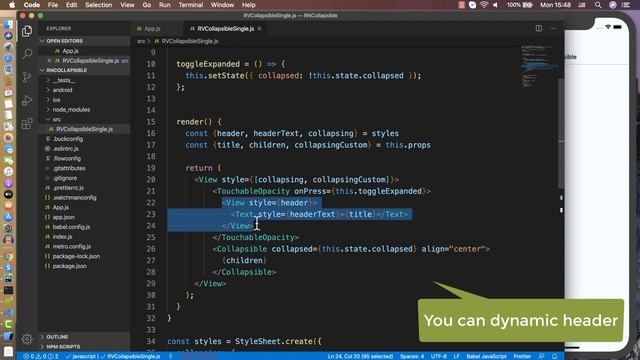Open Manage gear in activity bar
The image size is (640, 360).
coord(27,338)
